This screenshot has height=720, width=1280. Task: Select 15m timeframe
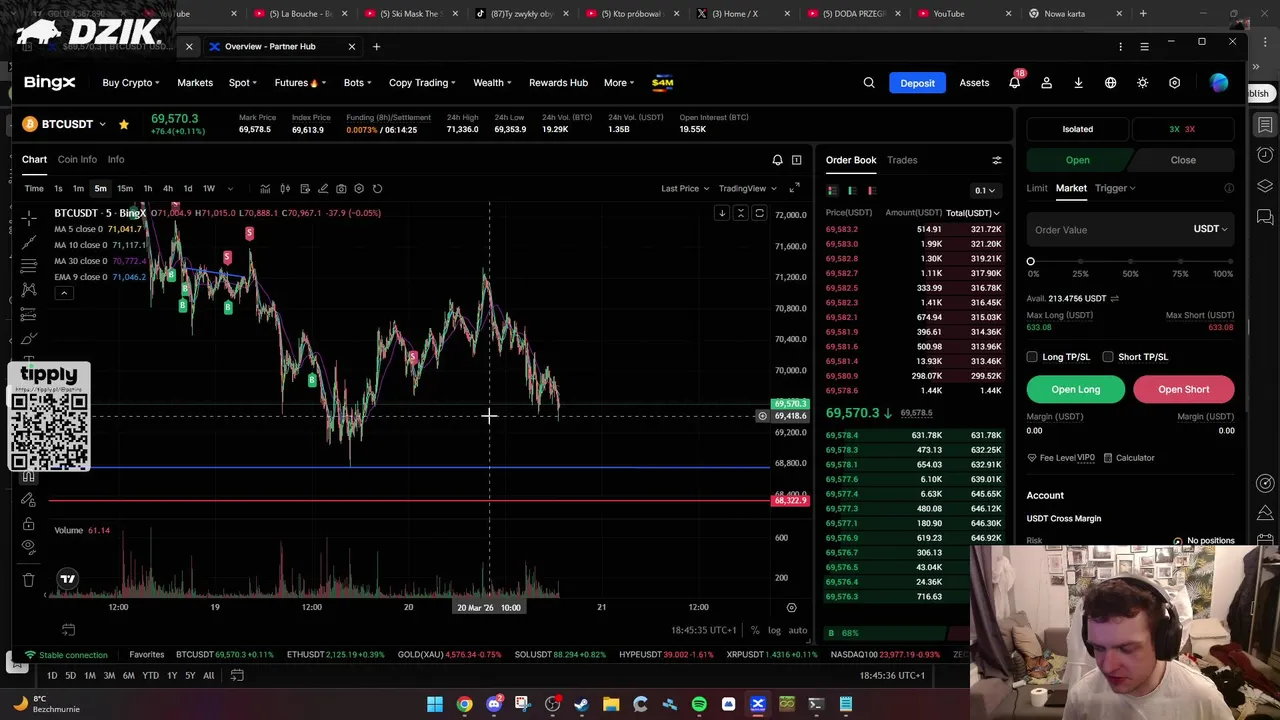(x=125, y=188)
